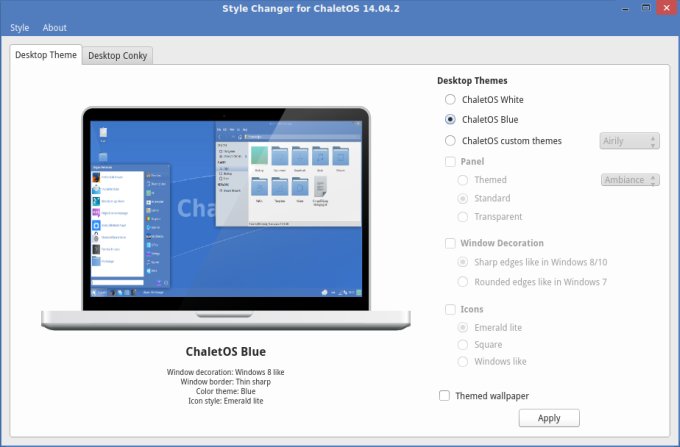Choose the ChaletOS White theme

click(451, 100)
